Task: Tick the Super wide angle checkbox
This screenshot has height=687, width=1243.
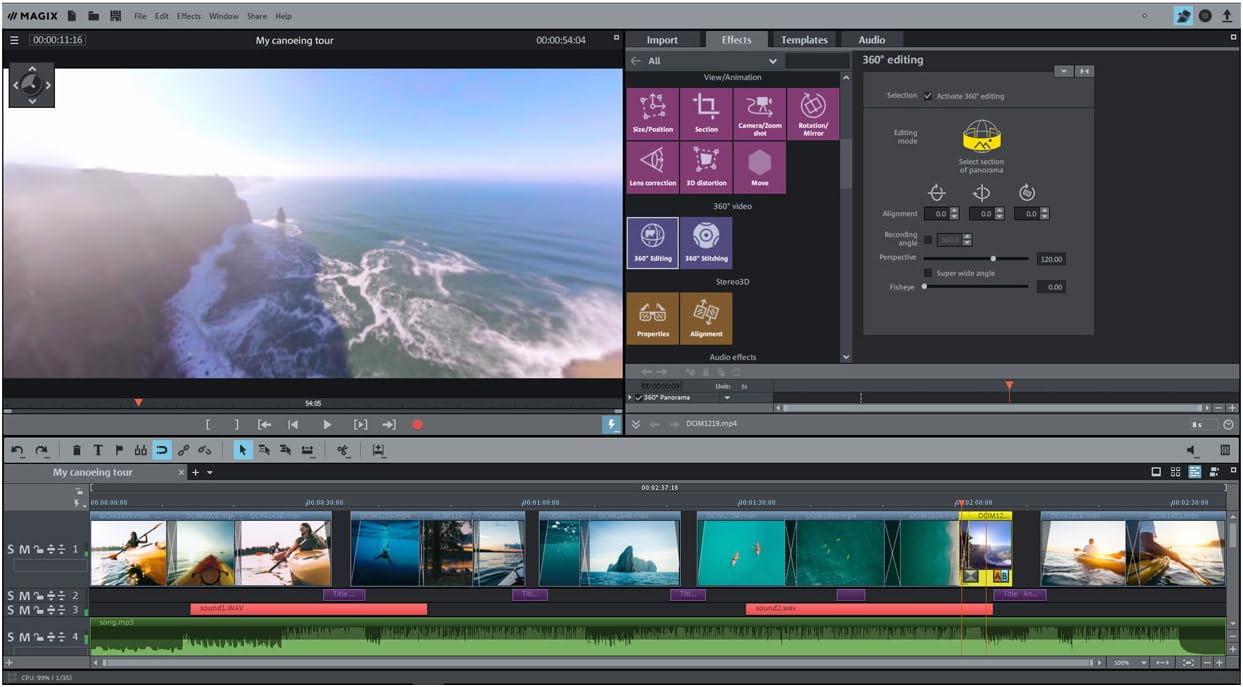Action: pyautogui.click(x=928, y=273)
